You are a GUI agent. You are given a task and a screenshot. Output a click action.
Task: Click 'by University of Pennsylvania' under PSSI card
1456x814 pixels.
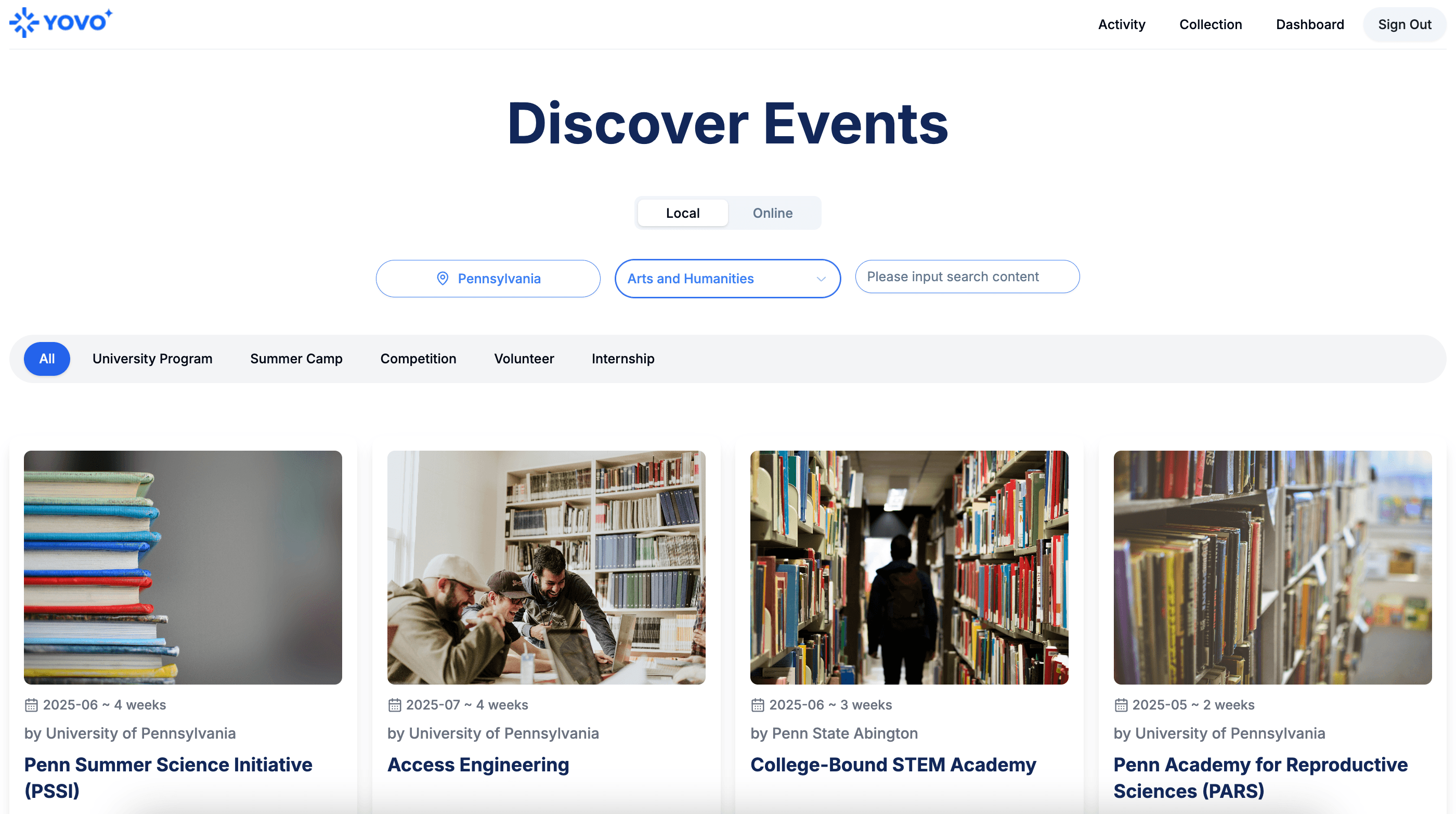pos(130,733)
